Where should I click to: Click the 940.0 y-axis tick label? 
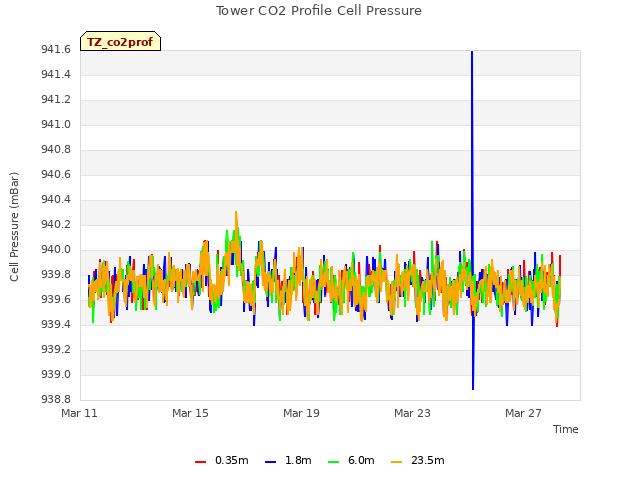click(x=56, y=249)
